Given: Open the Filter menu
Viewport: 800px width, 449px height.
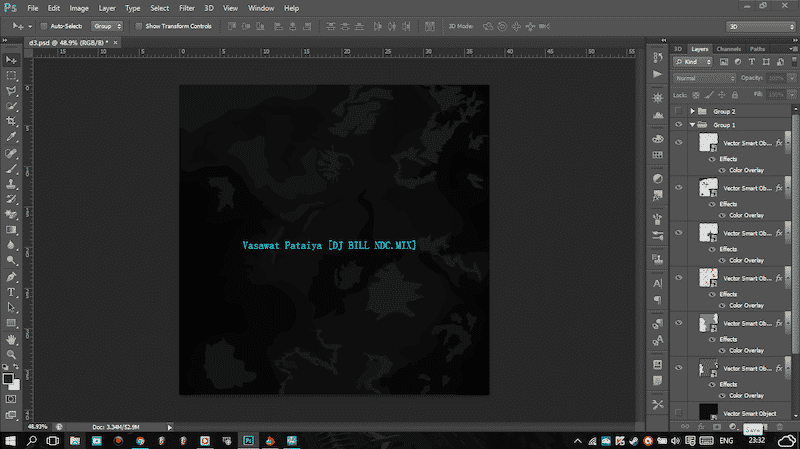Looking at the screenshot, I should pos(186,8).
